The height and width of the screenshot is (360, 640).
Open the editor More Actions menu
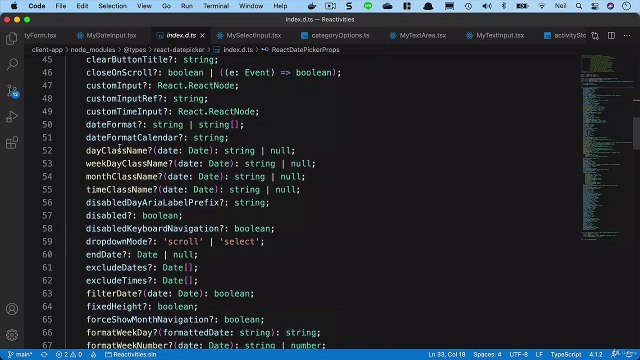(x=627, y=36)
